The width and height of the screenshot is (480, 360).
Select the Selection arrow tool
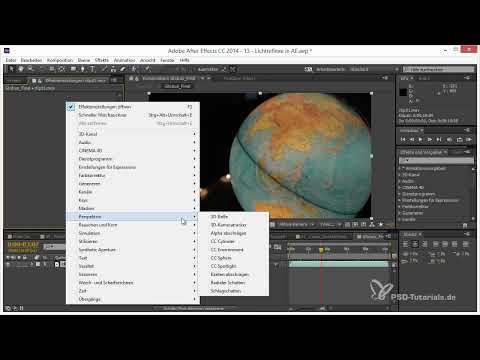pos(12,69)
